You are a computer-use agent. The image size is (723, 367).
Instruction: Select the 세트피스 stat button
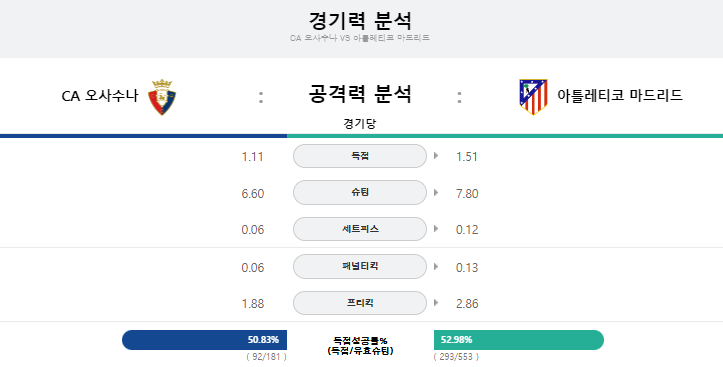tap(360, 229)
